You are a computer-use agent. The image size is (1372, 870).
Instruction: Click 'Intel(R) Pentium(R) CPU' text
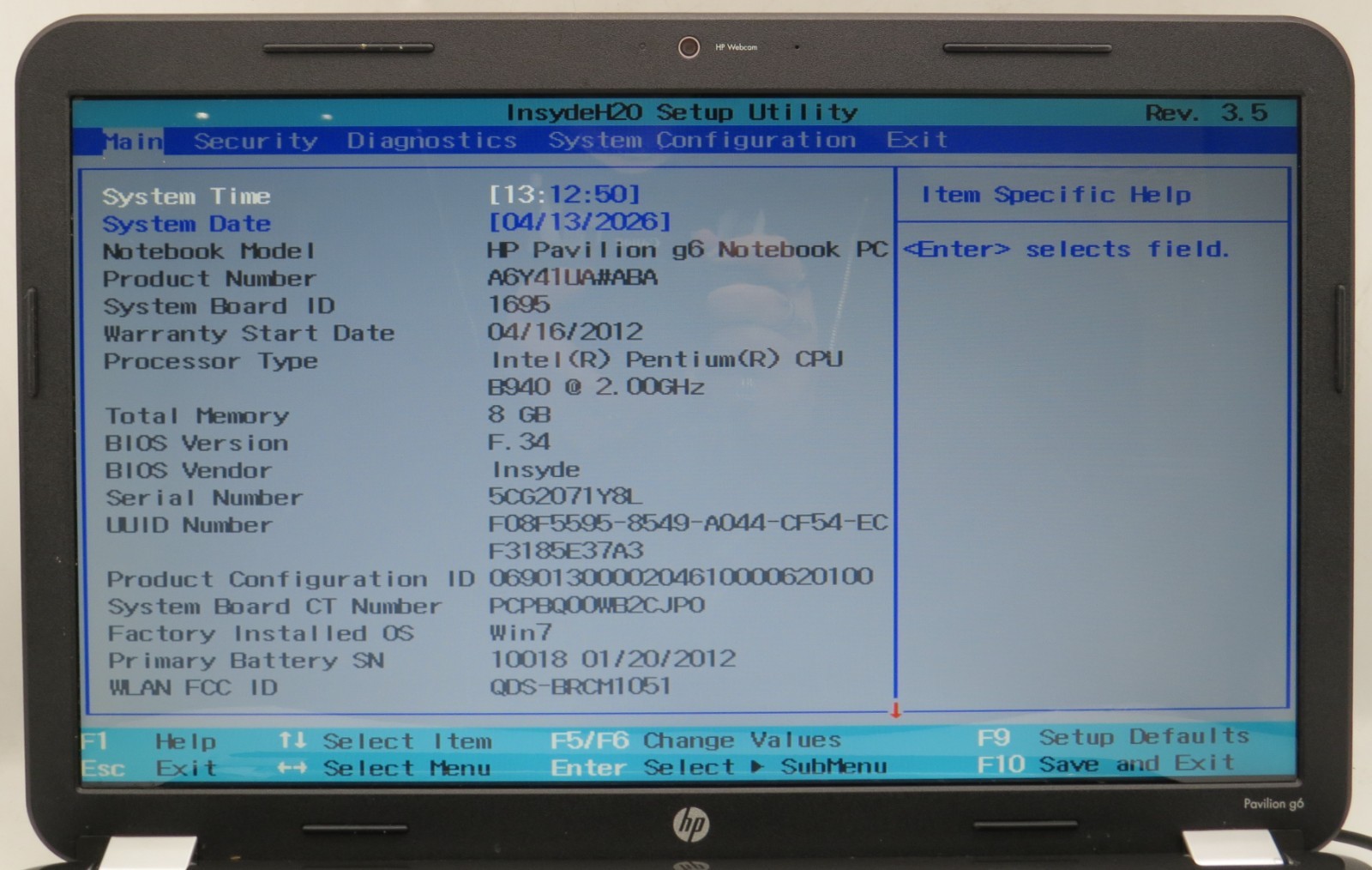coord(666,359)
